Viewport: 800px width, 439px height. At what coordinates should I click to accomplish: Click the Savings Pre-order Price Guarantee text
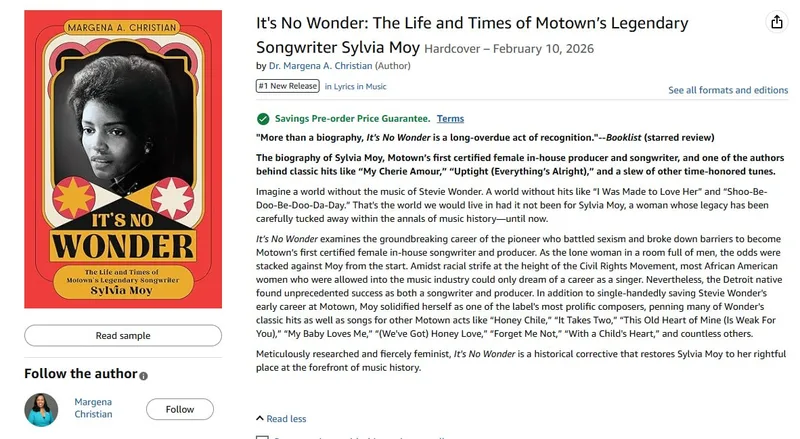(353, 118)
